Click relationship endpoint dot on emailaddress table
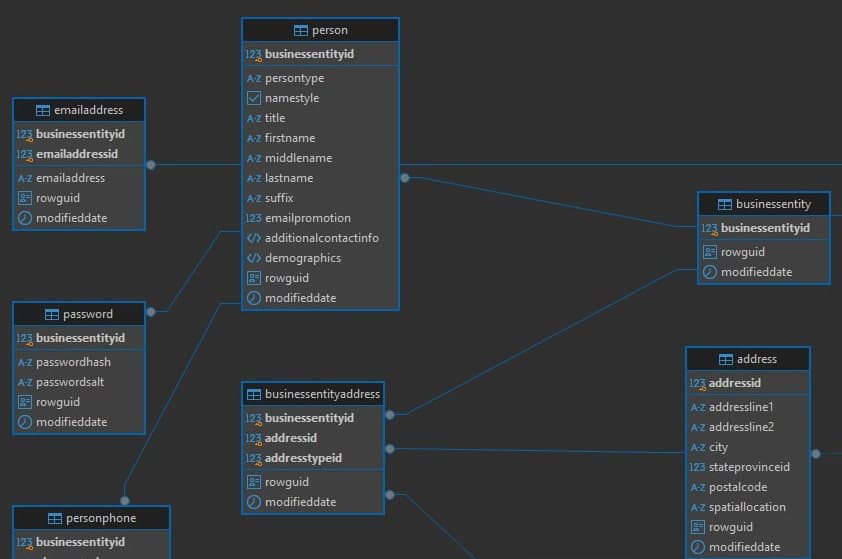Screen dimensions: 842x559 (151, 165)
